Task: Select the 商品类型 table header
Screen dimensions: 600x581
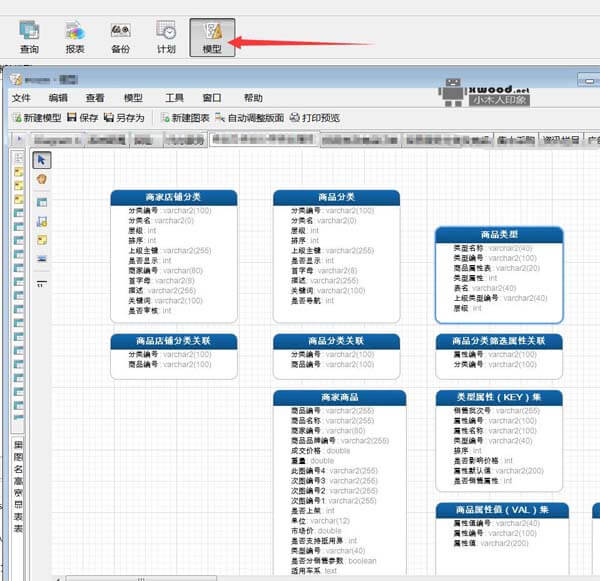Action: 499,235
